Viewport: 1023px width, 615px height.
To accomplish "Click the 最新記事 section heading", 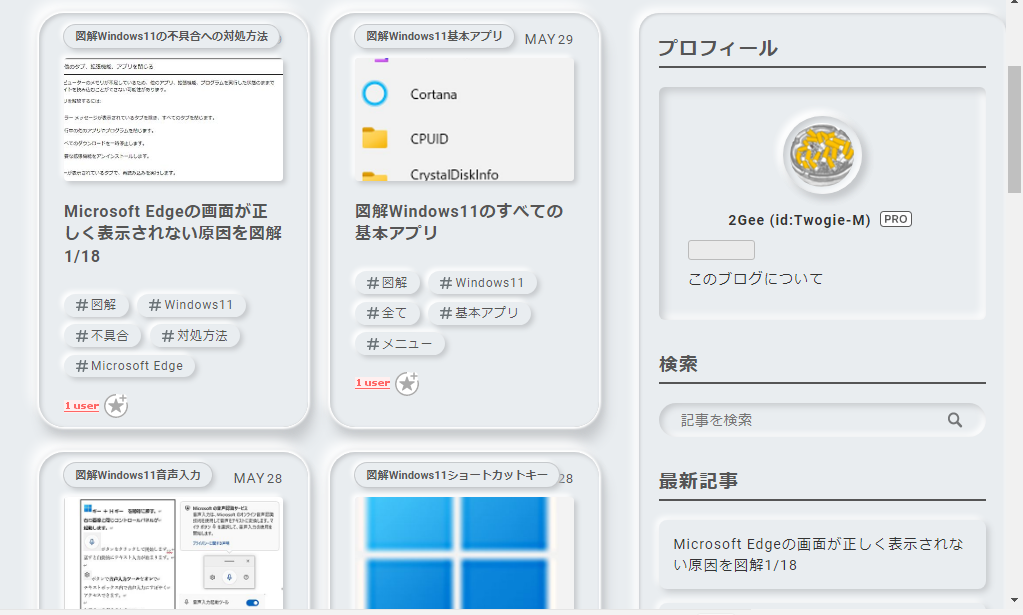I will coord(698,481).
